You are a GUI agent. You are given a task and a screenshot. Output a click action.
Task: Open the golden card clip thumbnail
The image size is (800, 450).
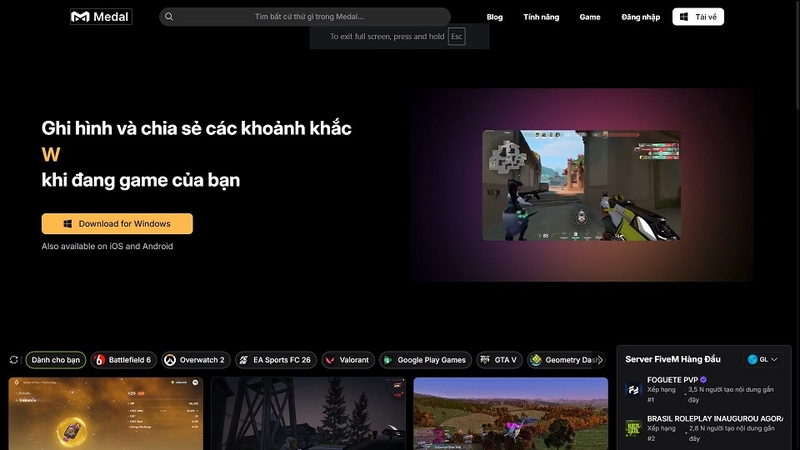[x=106, y=414]
